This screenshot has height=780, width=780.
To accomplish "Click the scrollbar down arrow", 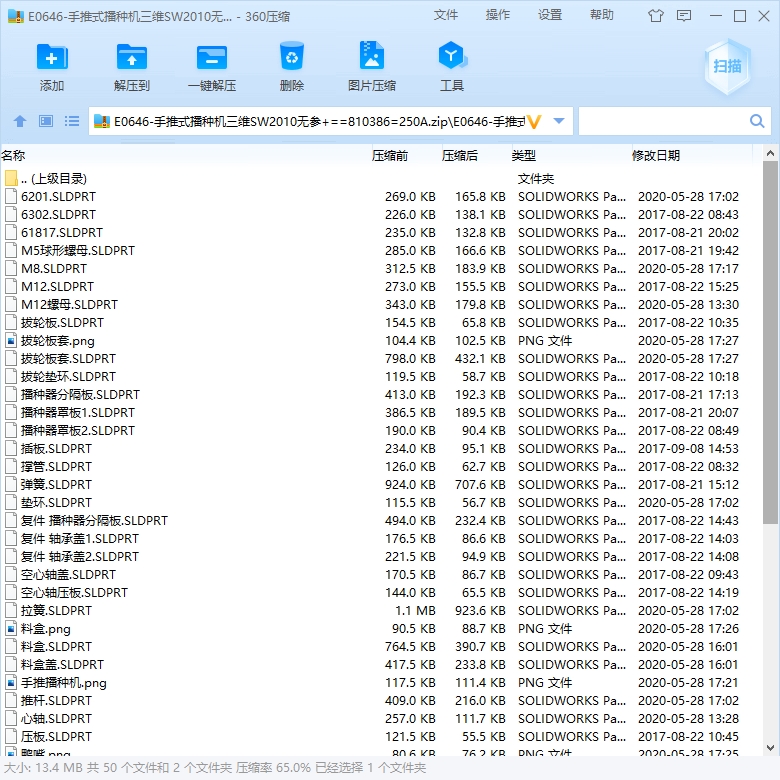I will tap(770, 748).
